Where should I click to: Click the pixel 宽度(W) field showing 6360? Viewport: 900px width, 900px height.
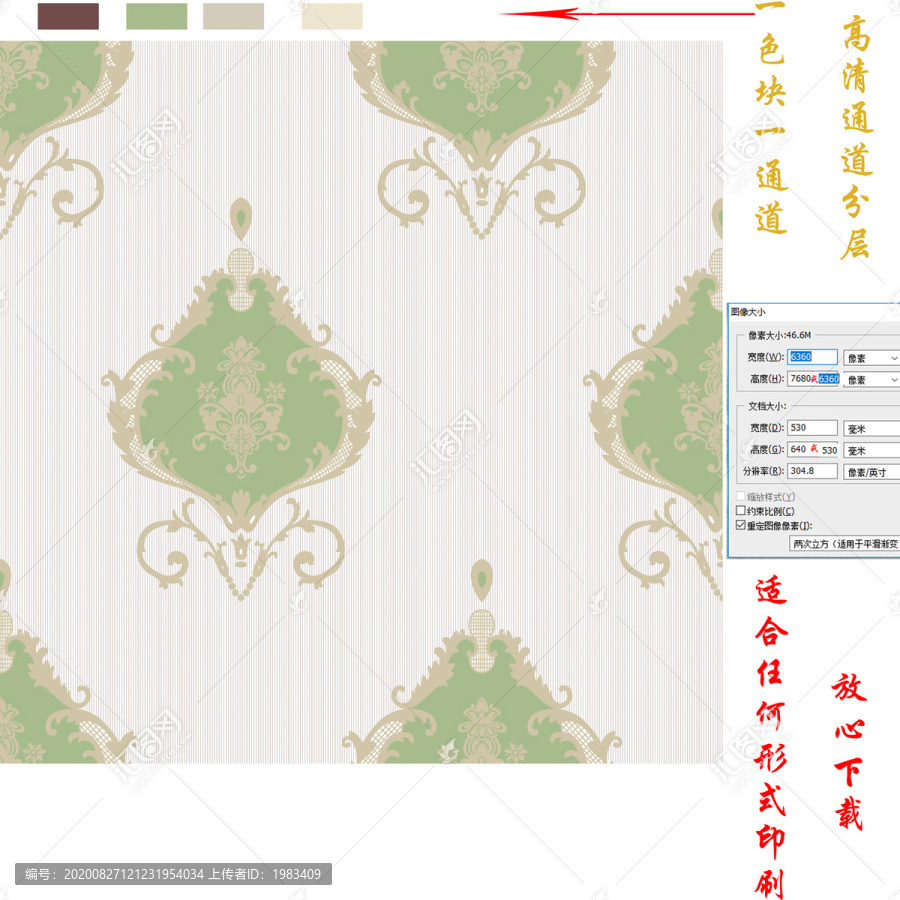point(812,357)
